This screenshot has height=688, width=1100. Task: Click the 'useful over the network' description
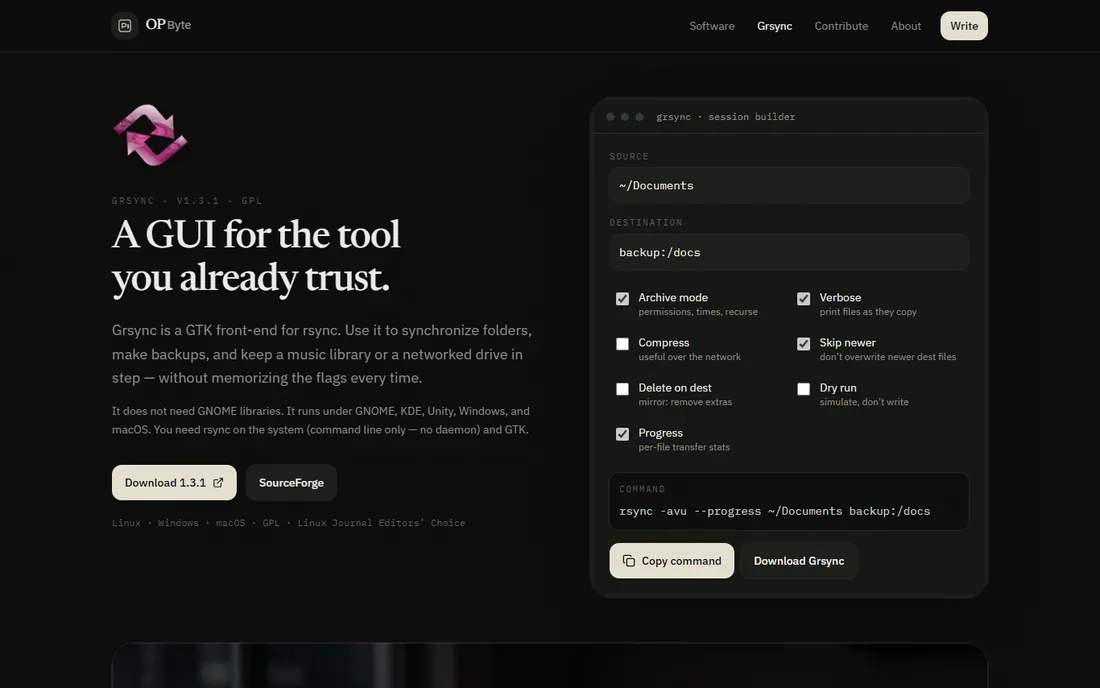point(690,357)
